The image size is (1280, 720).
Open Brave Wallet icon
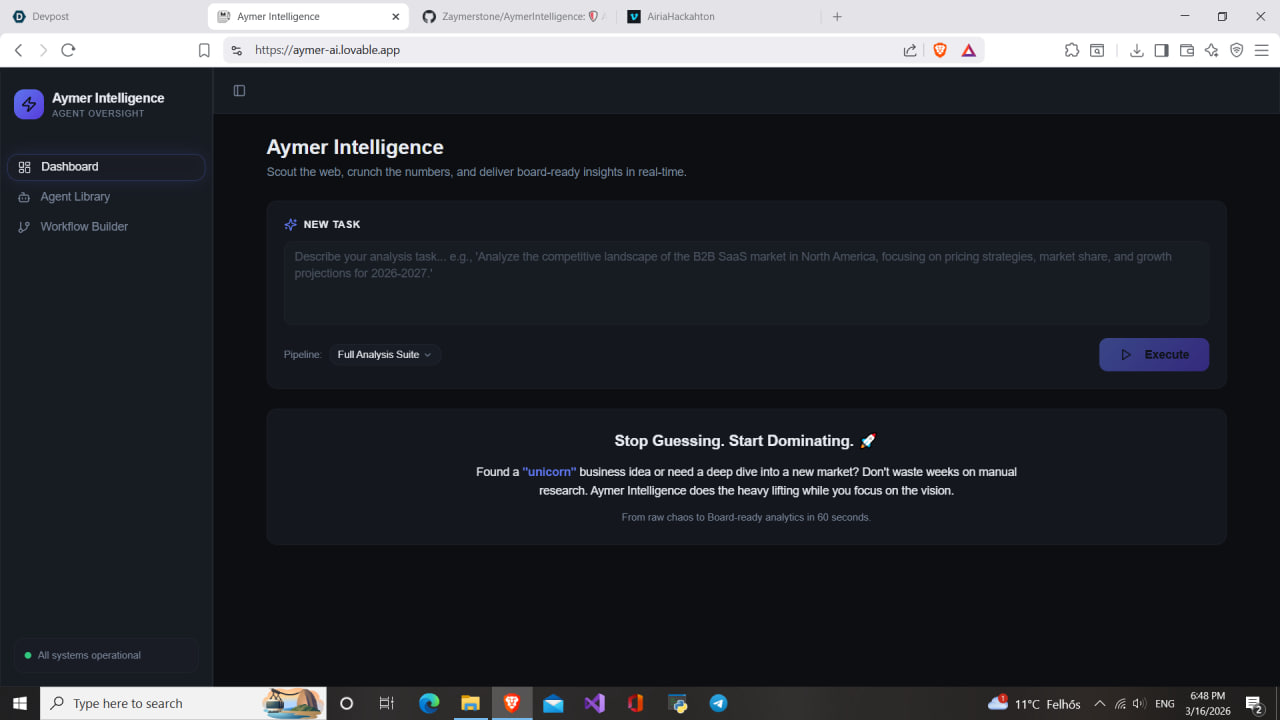click(1187, 50)
